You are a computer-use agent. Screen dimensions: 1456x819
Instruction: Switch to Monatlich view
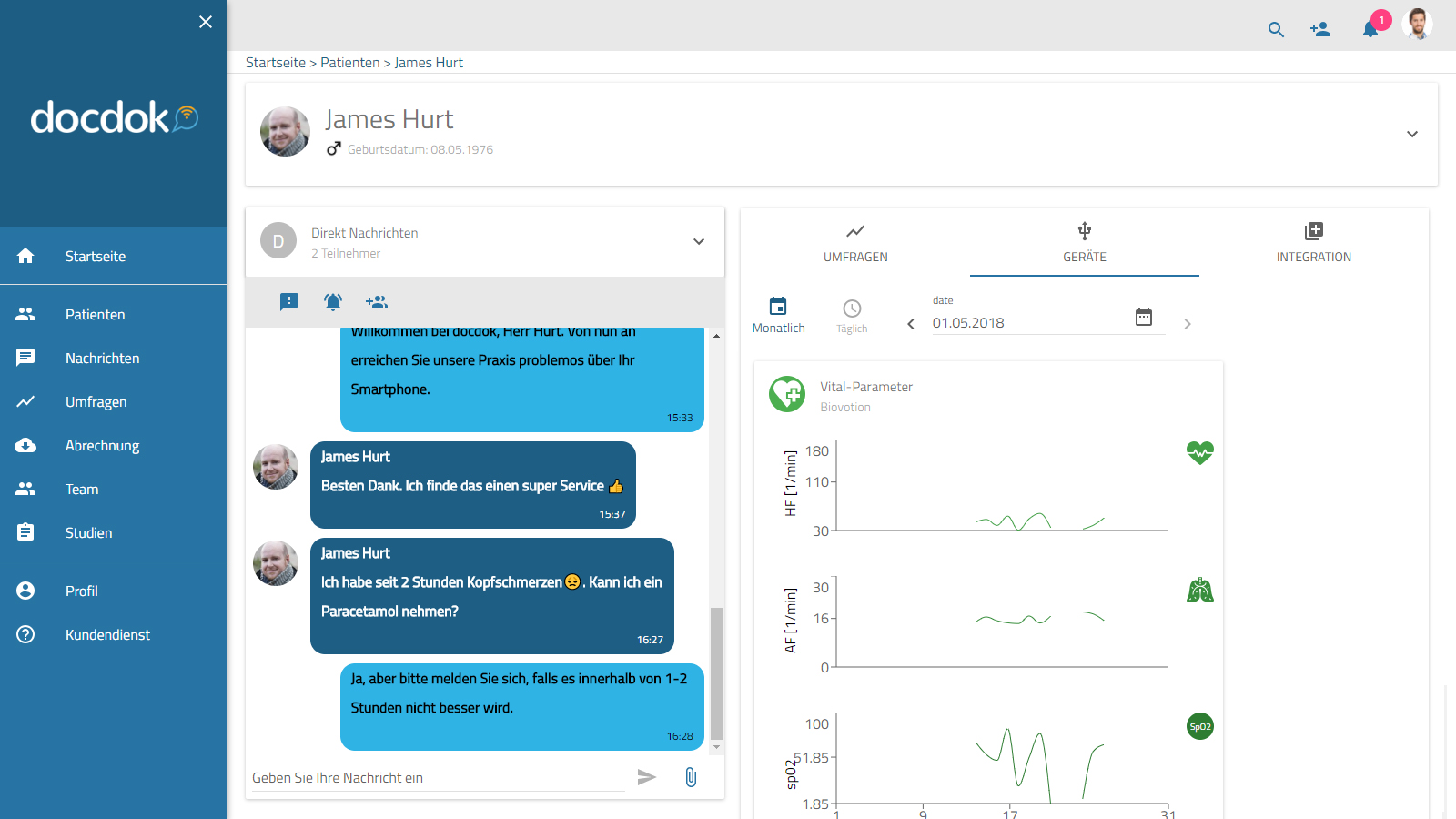coord(778,315)
